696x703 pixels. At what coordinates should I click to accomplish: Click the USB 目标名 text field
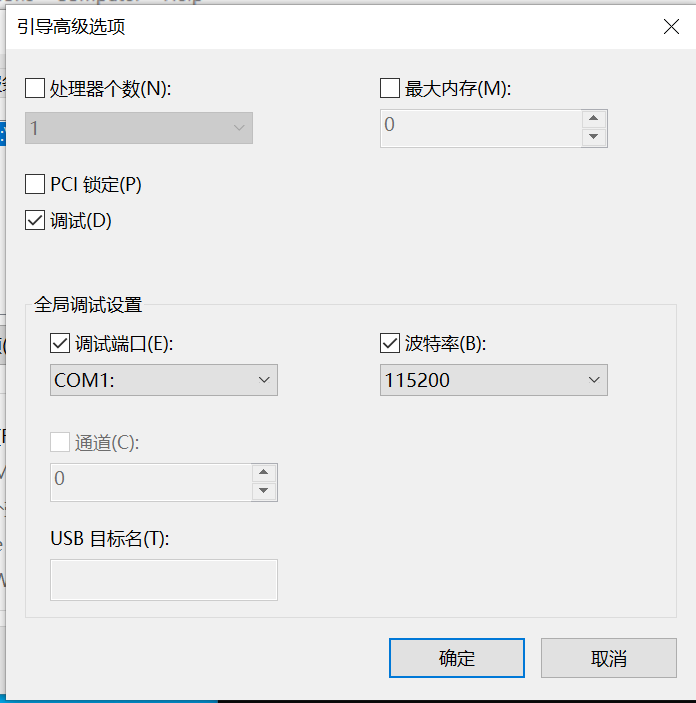tap(163, 579)
